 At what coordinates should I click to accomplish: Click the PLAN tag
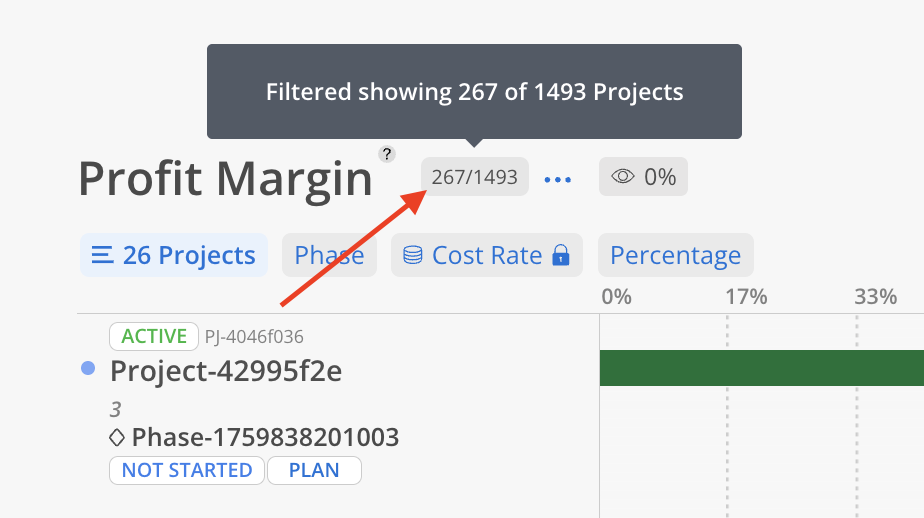[x=314, y=470]
